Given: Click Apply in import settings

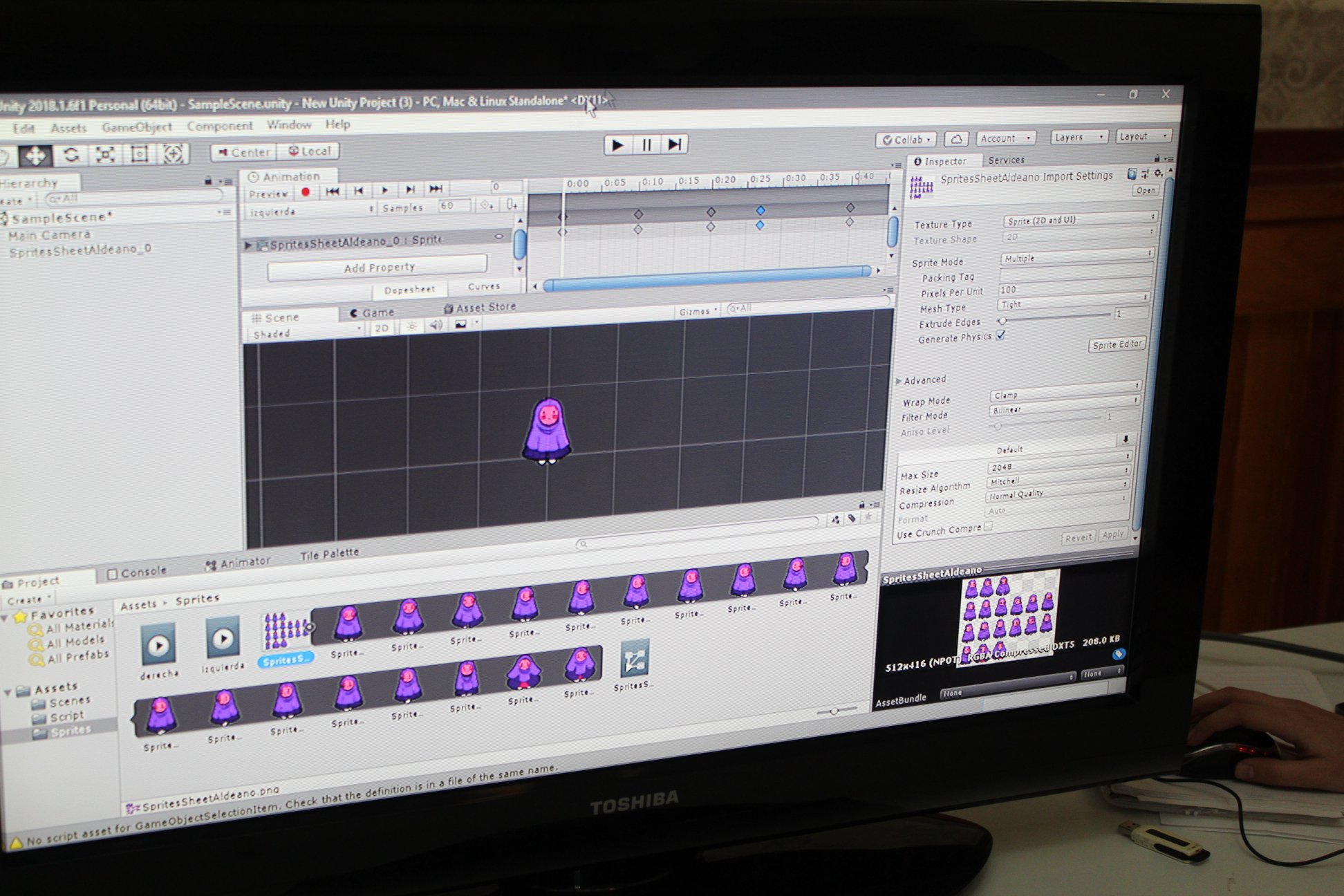Looking at the screenshot, I should point(1112,534).
